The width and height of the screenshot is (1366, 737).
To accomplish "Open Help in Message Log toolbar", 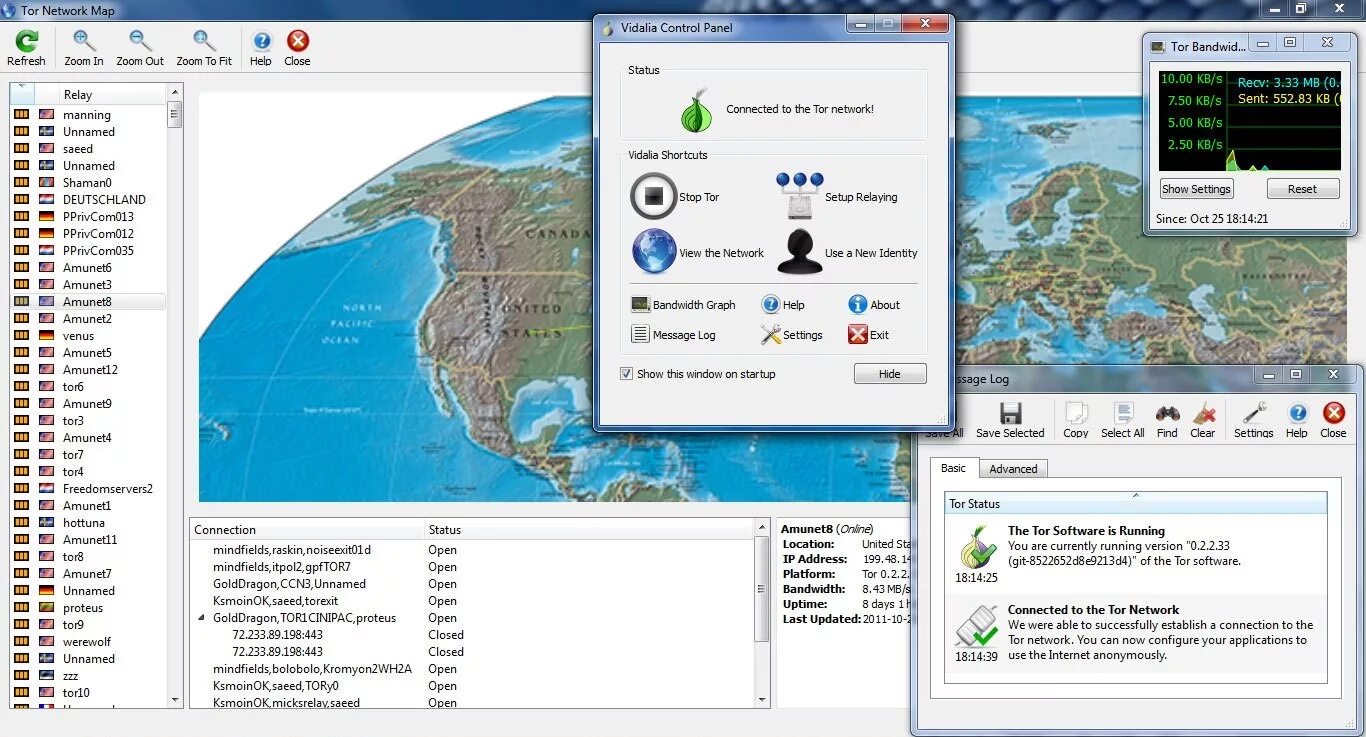I will tap(1297, 420).
